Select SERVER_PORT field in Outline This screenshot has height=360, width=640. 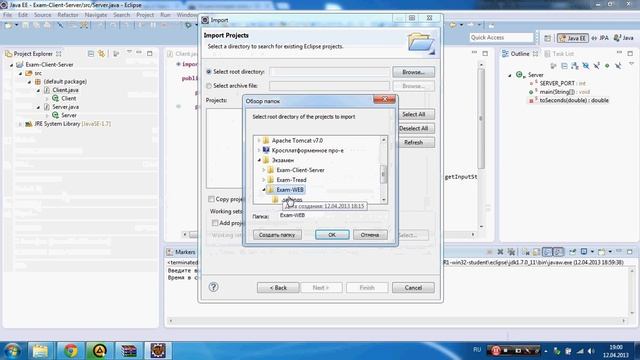tap(557, 83)
